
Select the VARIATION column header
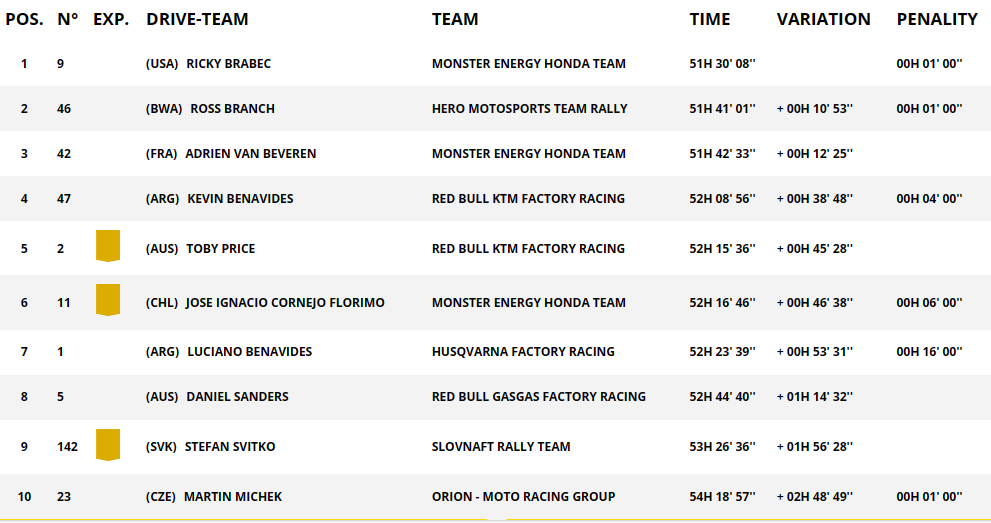(x=823, y=19)
